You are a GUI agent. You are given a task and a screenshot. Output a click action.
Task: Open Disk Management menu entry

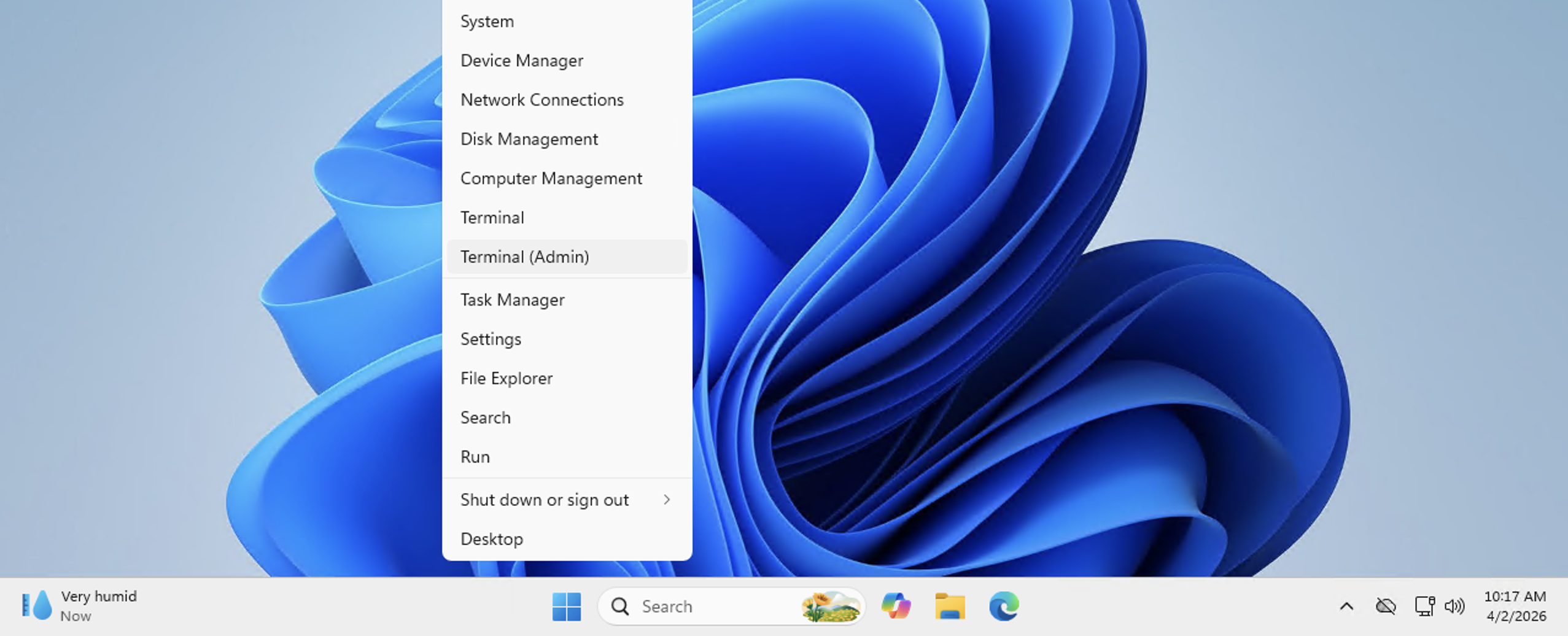(529, 139)
